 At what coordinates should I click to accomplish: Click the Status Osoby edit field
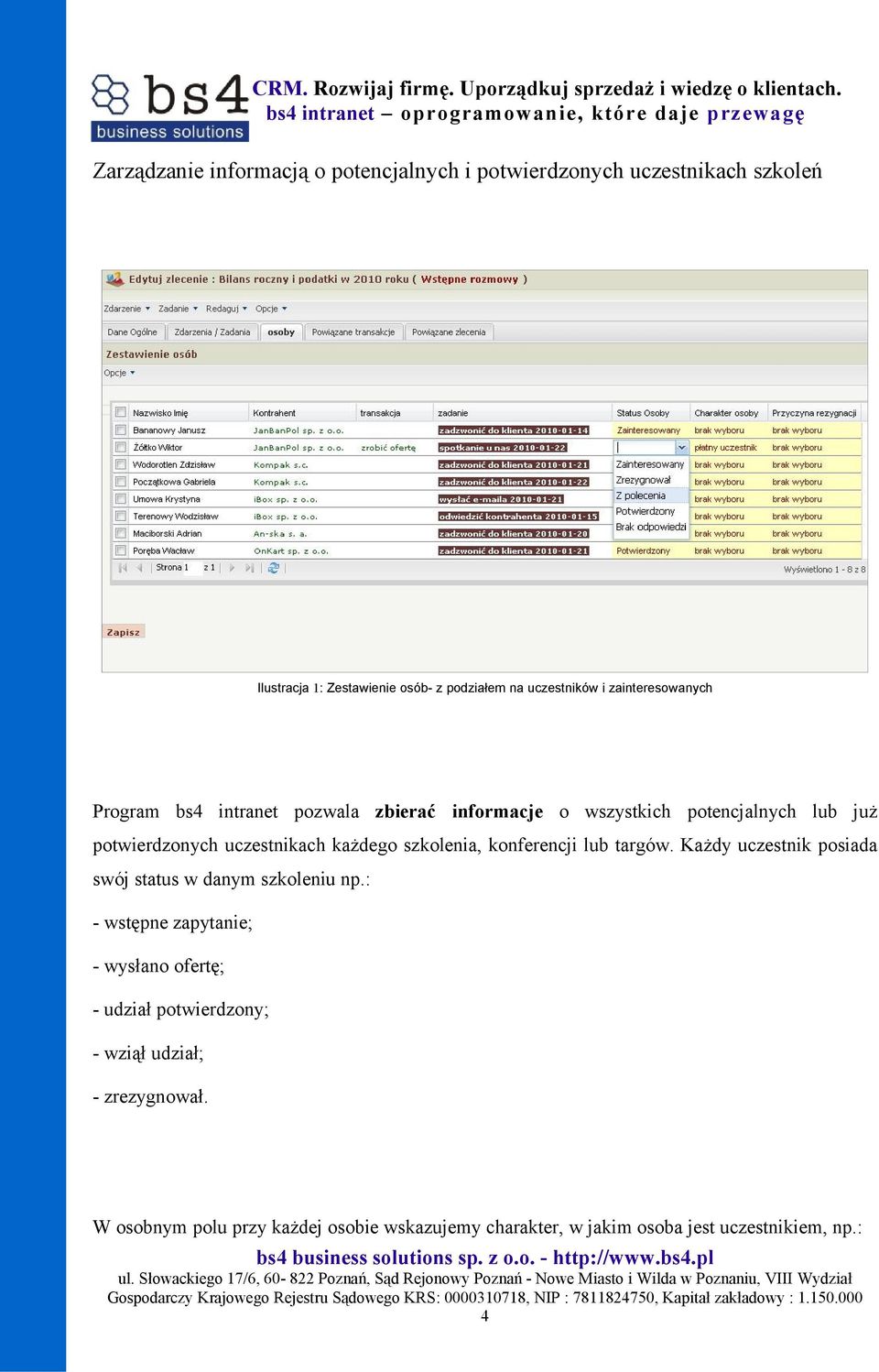click(x=645, y=447)
